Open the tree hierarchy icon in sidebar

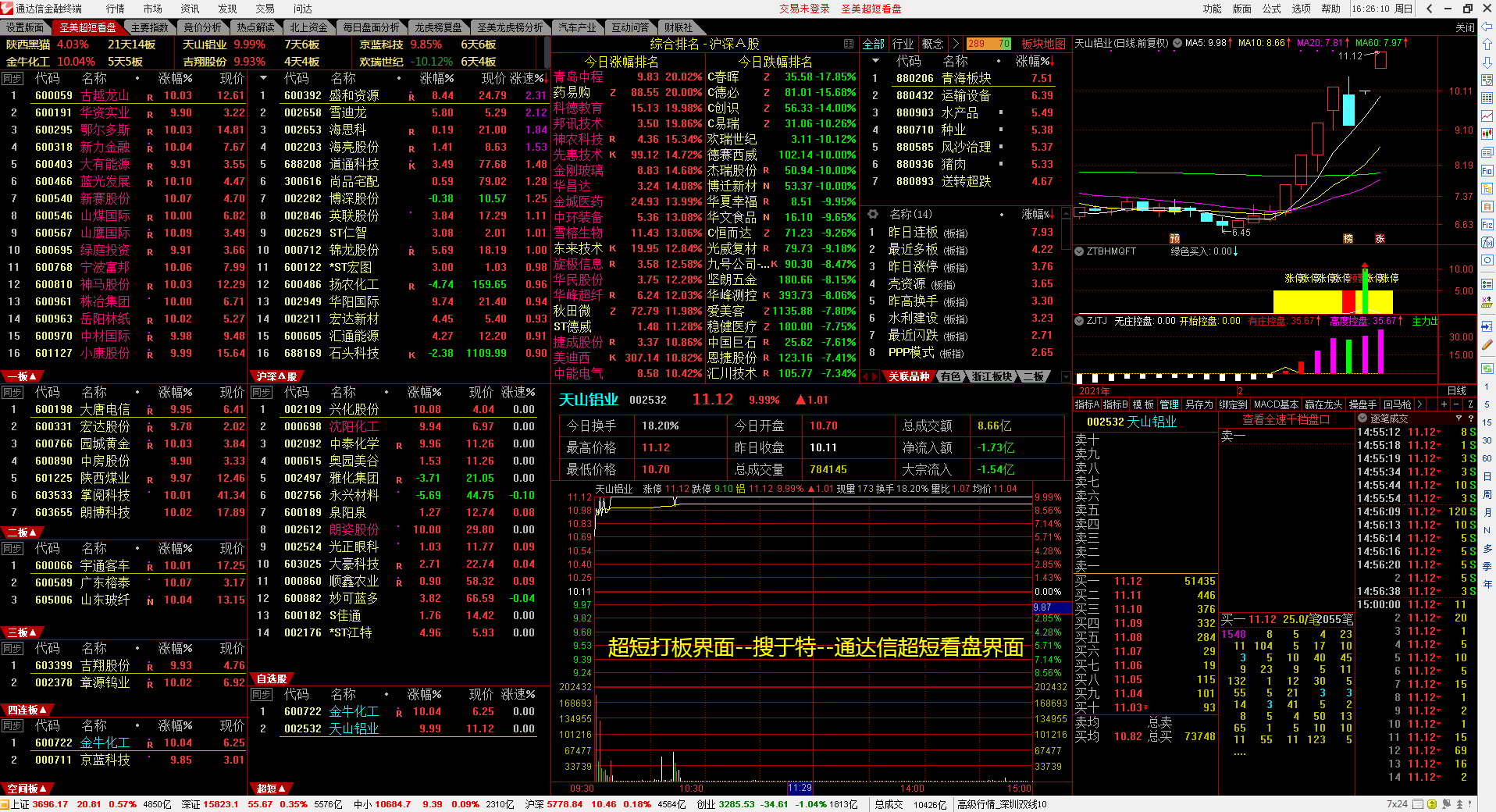click(1487, 188)
